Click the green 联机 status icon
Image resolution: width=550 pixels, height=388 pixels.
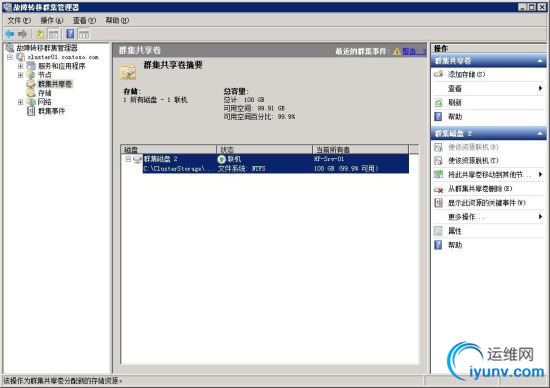click(x=221, y=159)
